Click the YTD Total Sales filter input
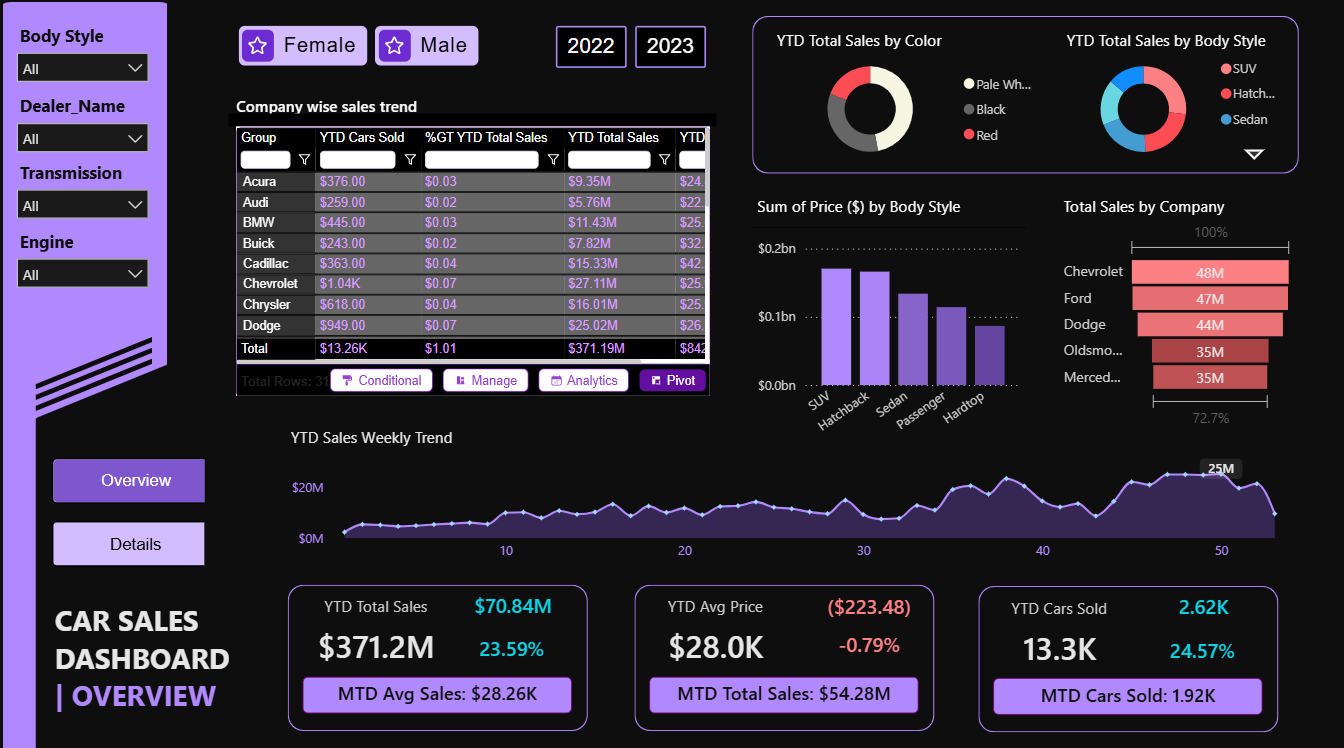This screenshot has height=748, width=1344. 609,159
